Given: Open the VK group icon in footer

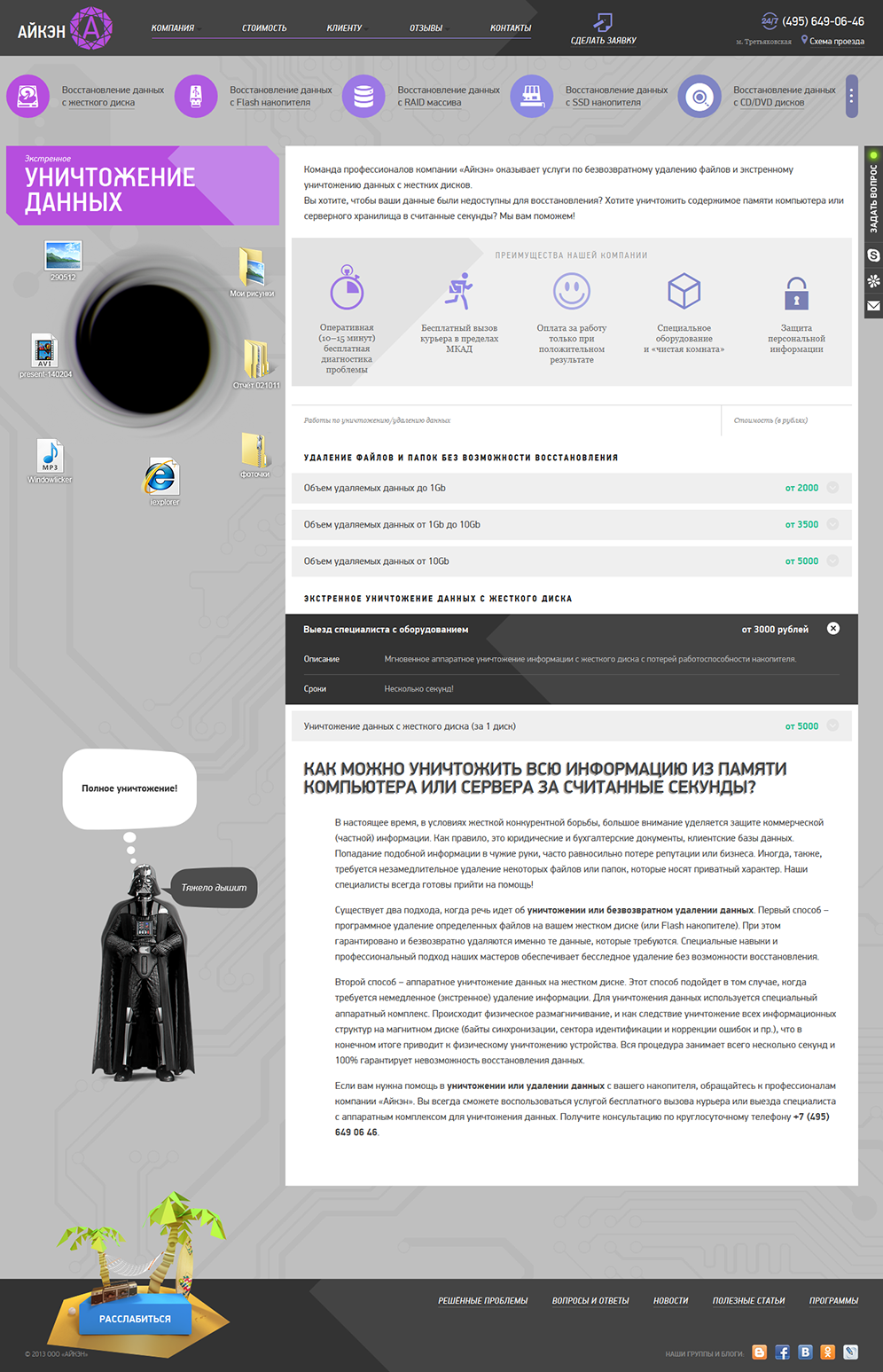Looking at the screenshot, I should pos(805,1352).
